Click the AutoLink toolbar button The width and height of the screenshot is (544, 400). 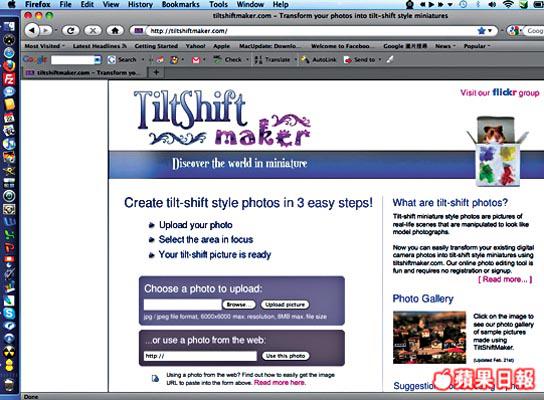coord(318,60)
